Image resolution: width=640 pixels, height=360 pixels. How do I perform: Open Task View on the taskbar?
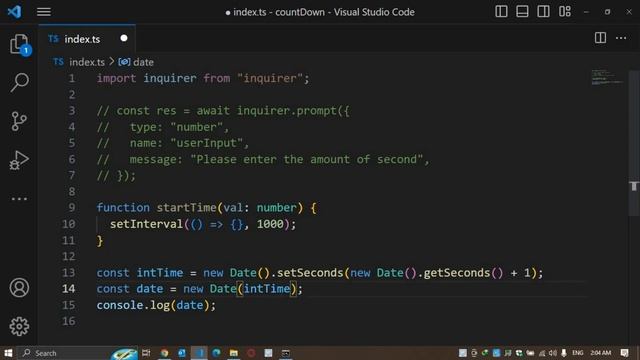tap(146, 353)
